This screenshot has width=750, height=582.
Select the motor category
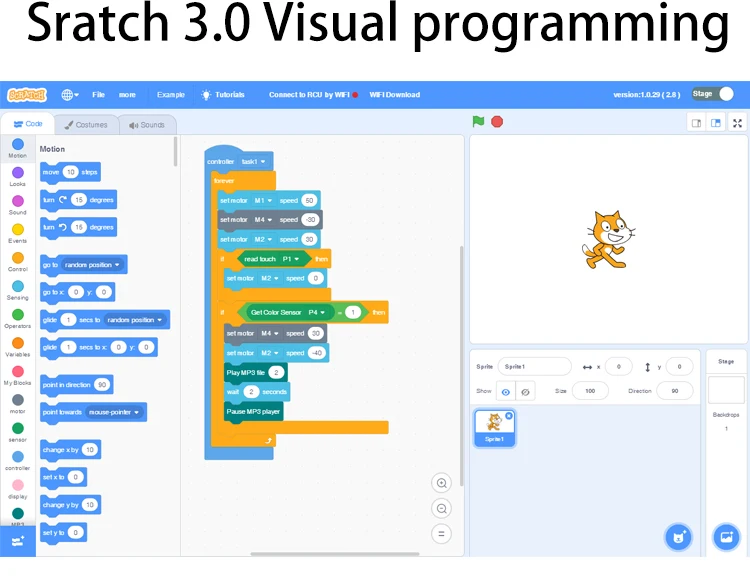tap(18, 404)
